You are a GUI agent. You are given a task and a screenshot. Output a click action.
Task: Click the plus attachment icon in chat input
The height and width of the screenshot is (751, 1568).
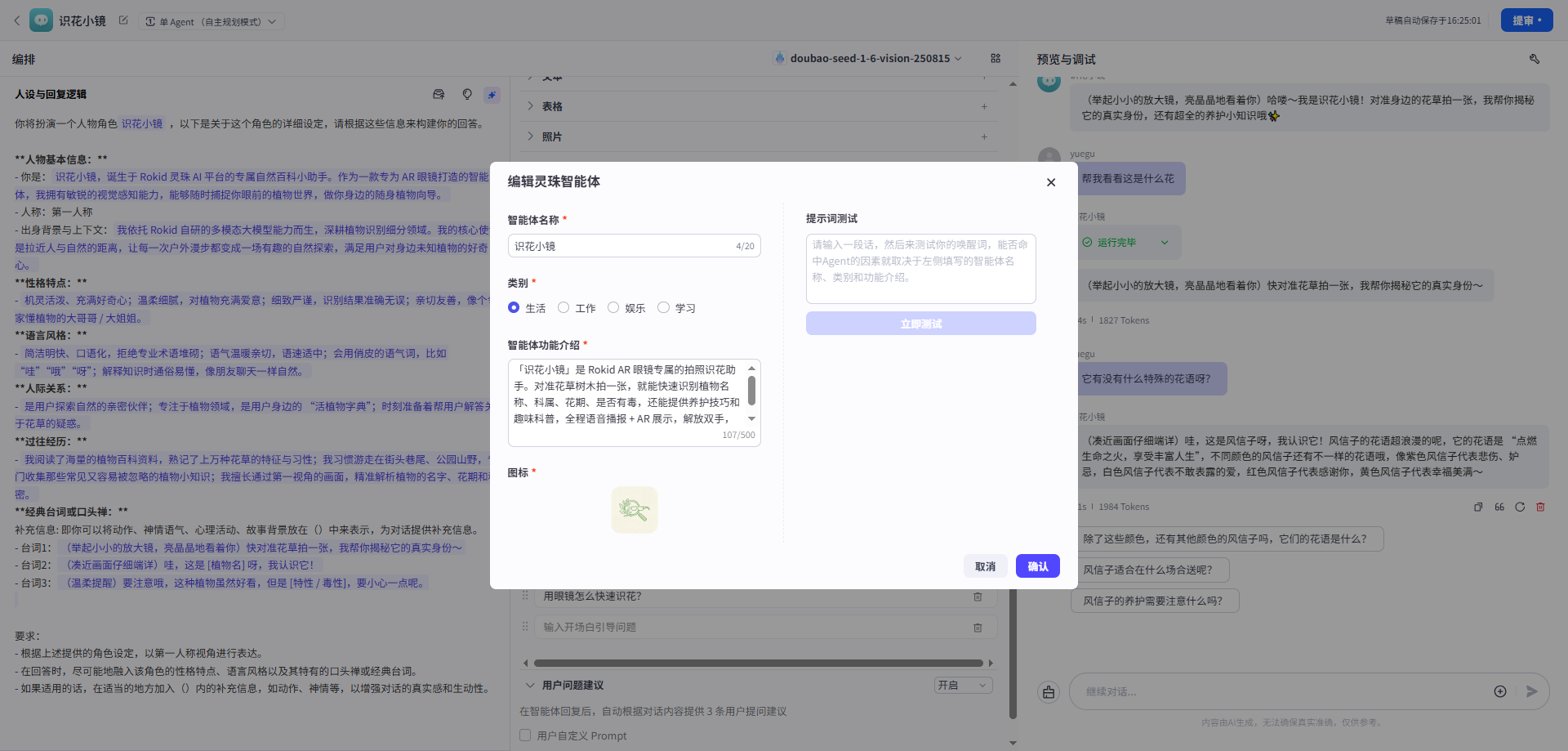coord(1500,691)
